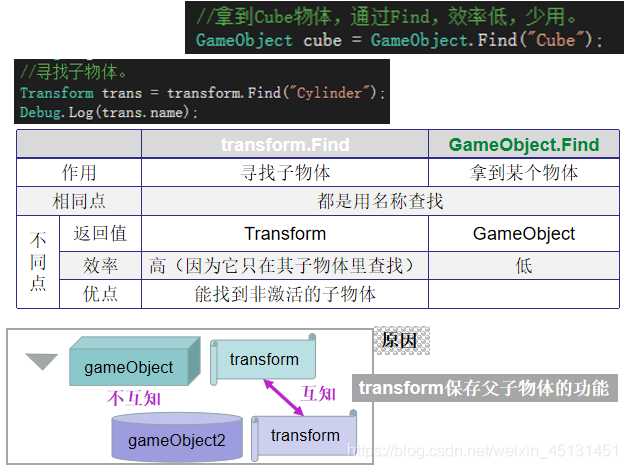Click the transform.Find column header
The image size is (627, 469).
(x=285, y=144)
